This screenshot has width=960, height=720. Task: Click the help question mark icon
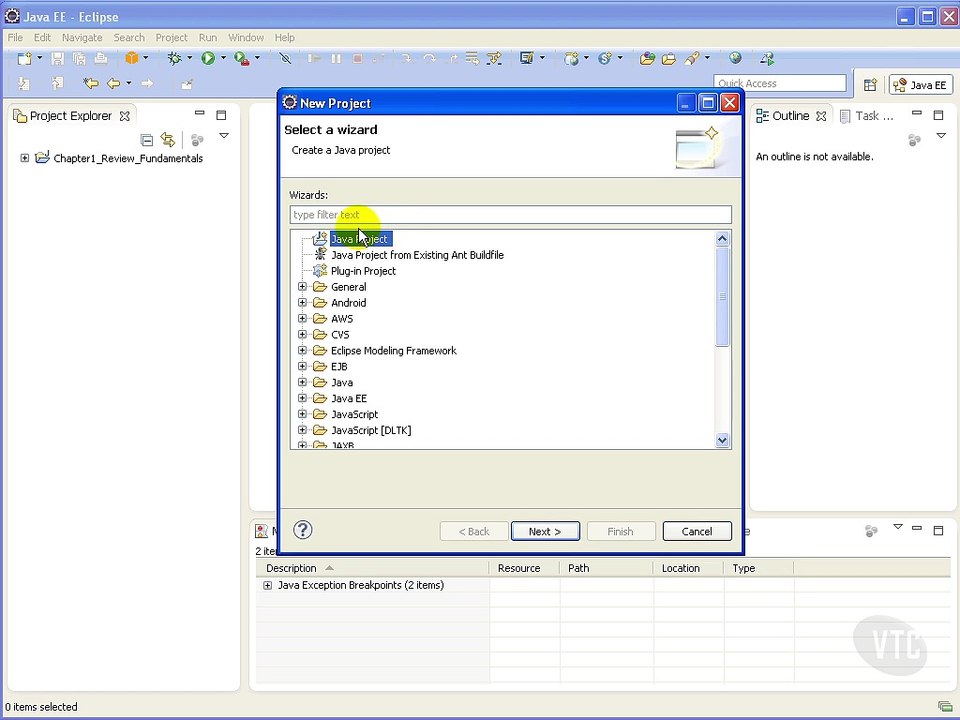(302, 530)
